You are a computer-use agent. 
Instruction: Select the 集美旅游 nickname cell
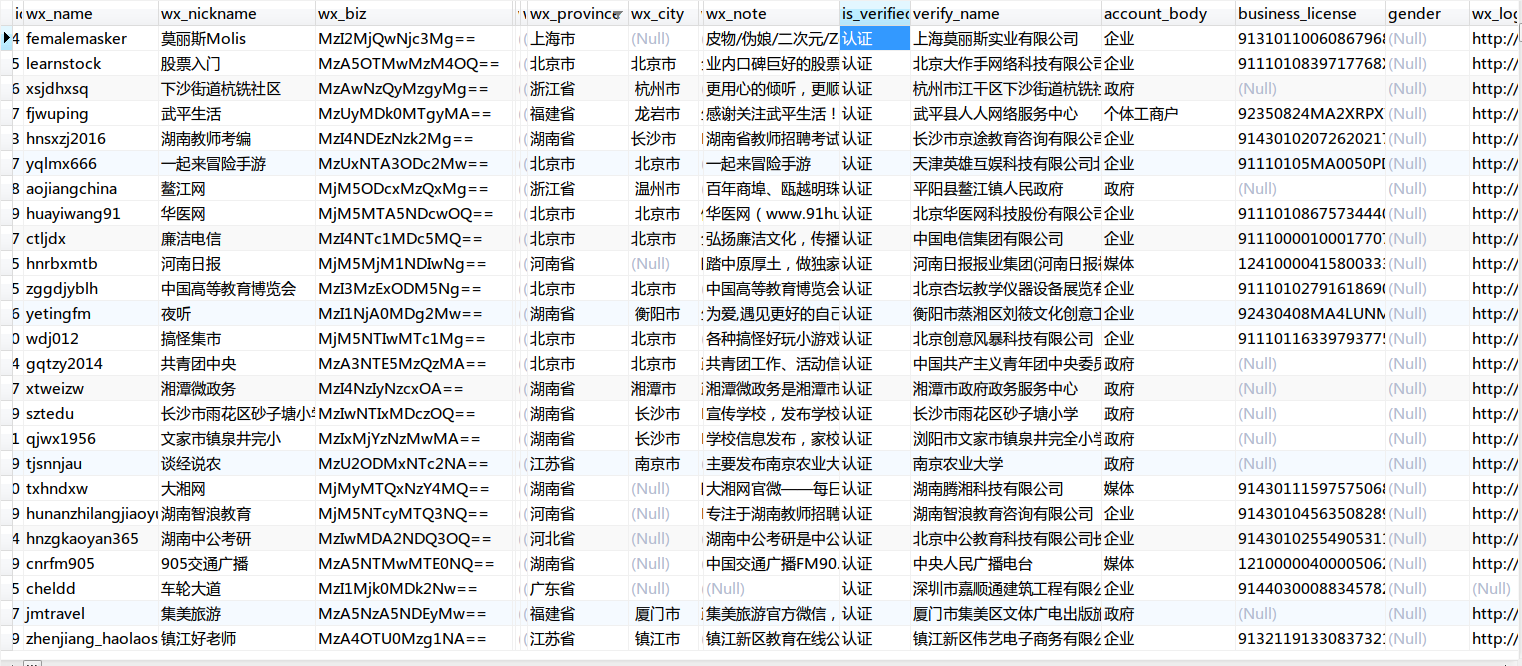coord(236,614)
